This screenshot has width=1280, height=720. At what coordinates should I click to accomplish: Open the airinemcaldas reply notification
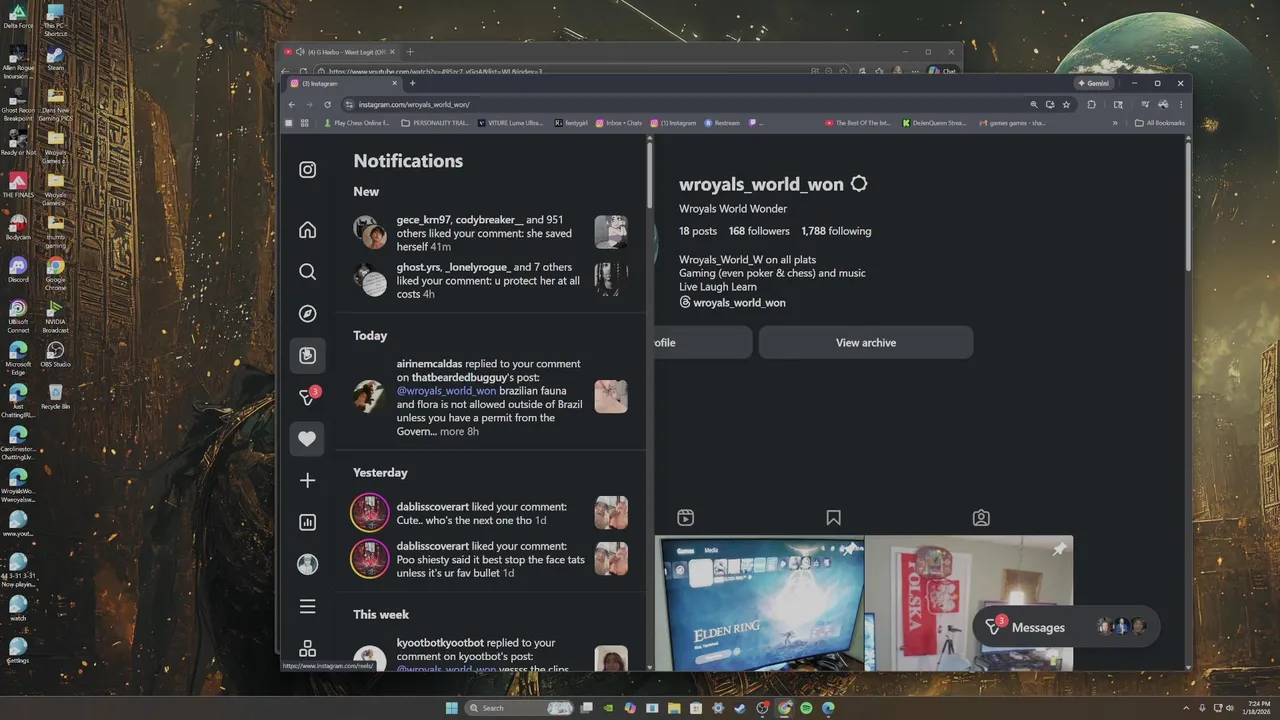click(490, 397)
